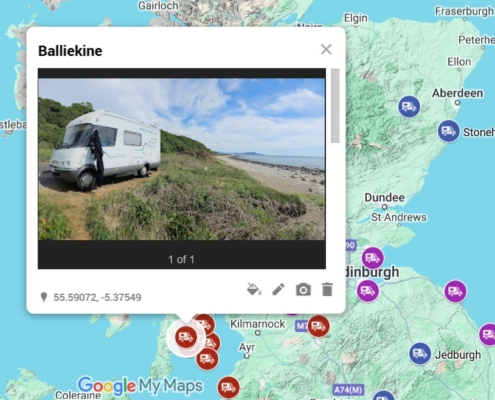Click the coordinates 55.59072, -5.37549
Screen dimensions: 495x400
pos(97,297)
